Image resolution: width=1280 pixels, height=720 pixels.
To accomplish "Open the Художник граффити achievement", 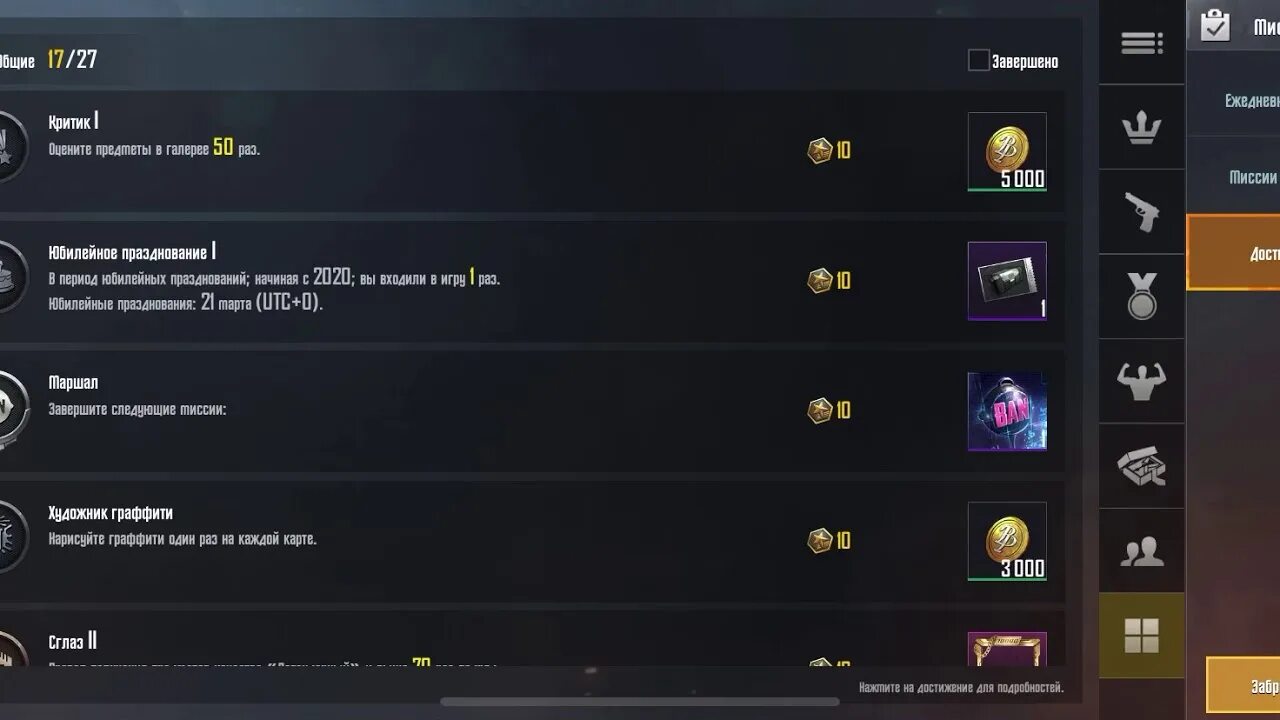I will [x=530, y=541].
